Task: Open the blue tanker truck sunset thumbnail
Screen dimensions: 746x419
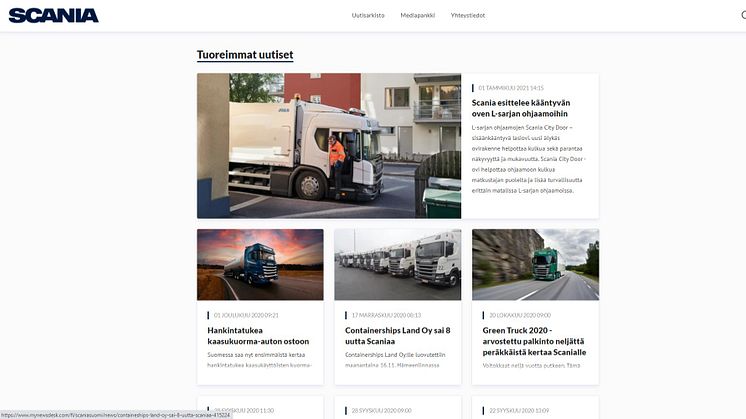Action: pyautogui.click(x=260, y=264)
